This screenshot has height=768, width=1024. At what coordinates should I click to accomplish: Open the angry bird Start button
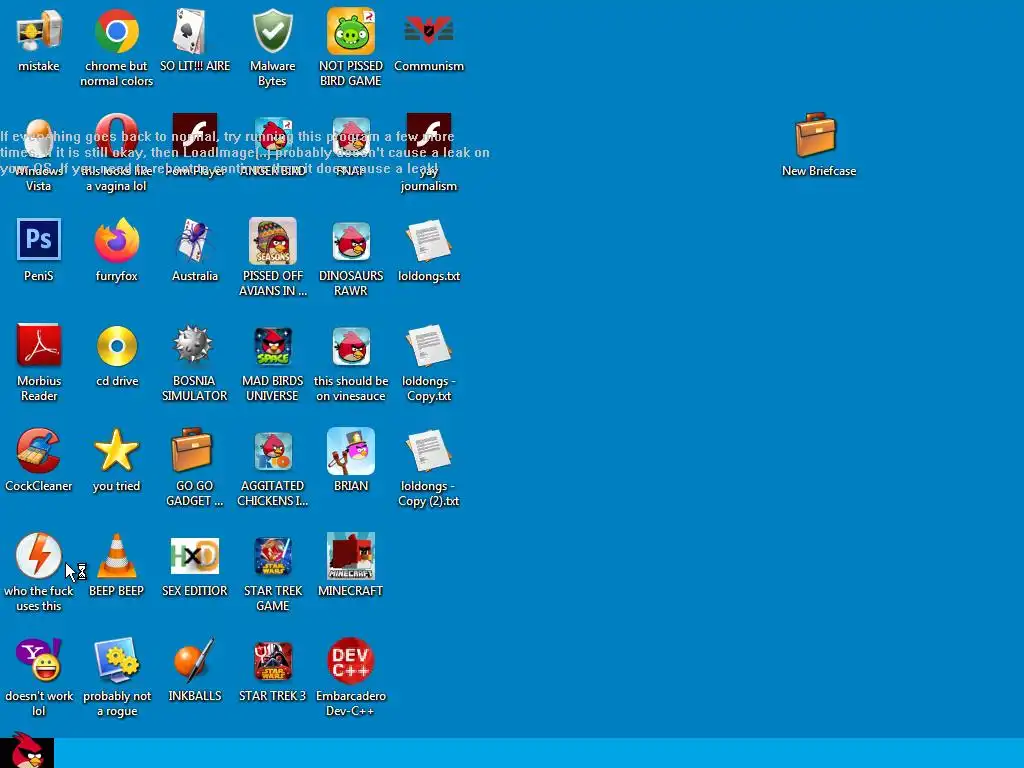pyautogui.click(x=27, y=751)
